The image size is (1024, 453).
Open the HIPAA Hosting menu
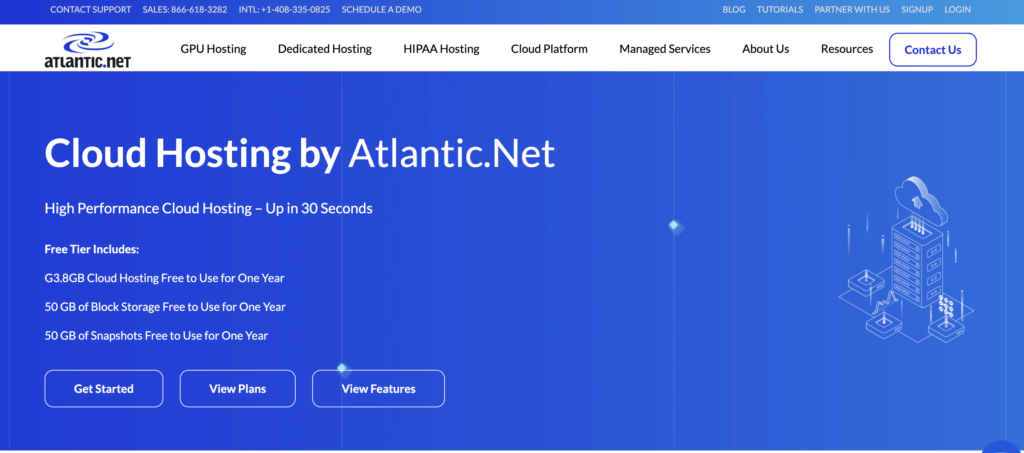point(441,49)
